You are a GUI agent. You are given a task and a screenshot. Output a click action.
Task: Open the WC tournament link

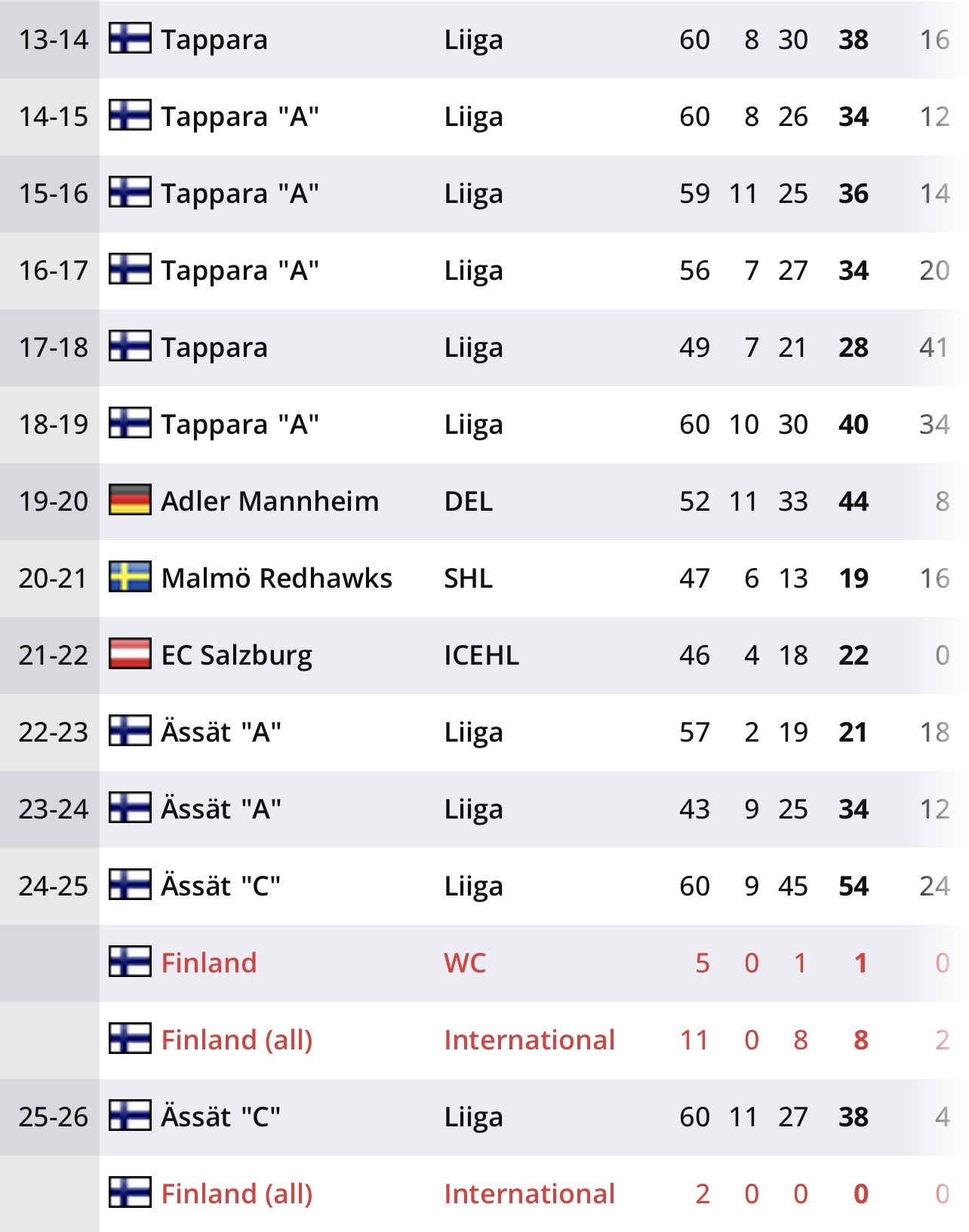(x=465, y=963)
